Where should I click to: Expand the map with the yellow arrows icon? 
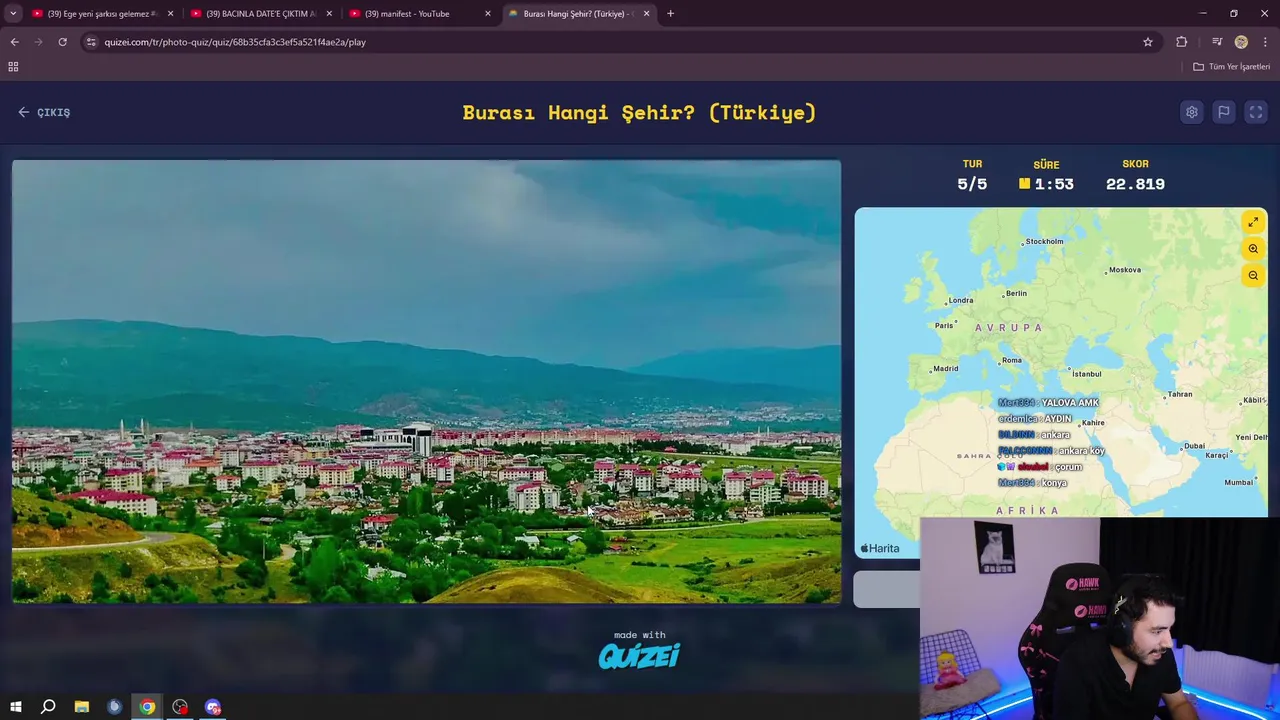(1253, 222)
